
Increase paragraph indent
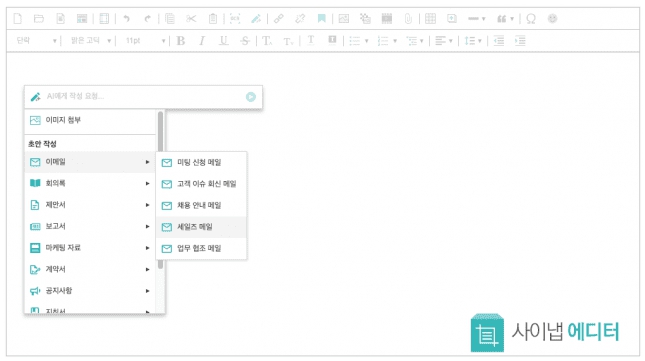pos(520,41)
